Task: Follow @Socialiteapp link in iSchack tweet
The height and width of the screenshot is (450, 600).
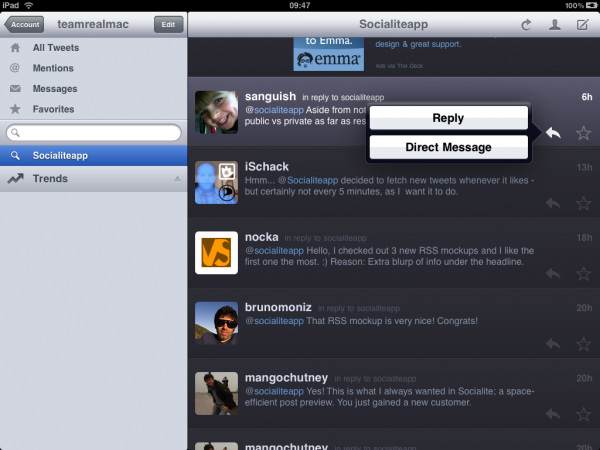Action: pyautogui.click(x=308, y=180)
